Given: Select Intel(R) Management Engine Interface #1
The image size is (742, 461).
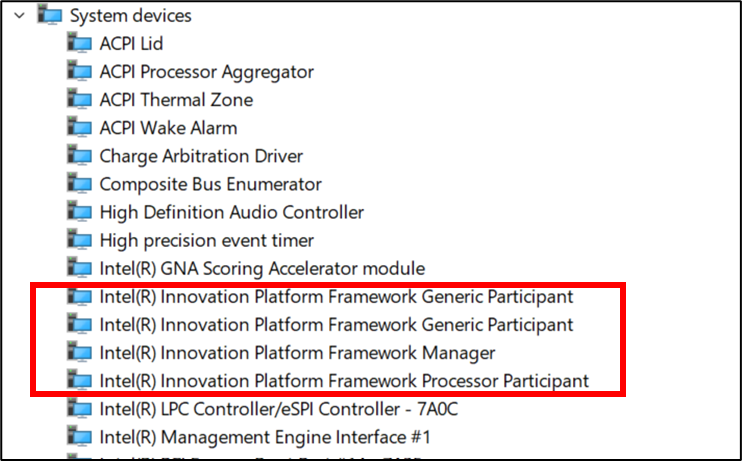Looking at the screenshot, I should click(x=265, y=437).
